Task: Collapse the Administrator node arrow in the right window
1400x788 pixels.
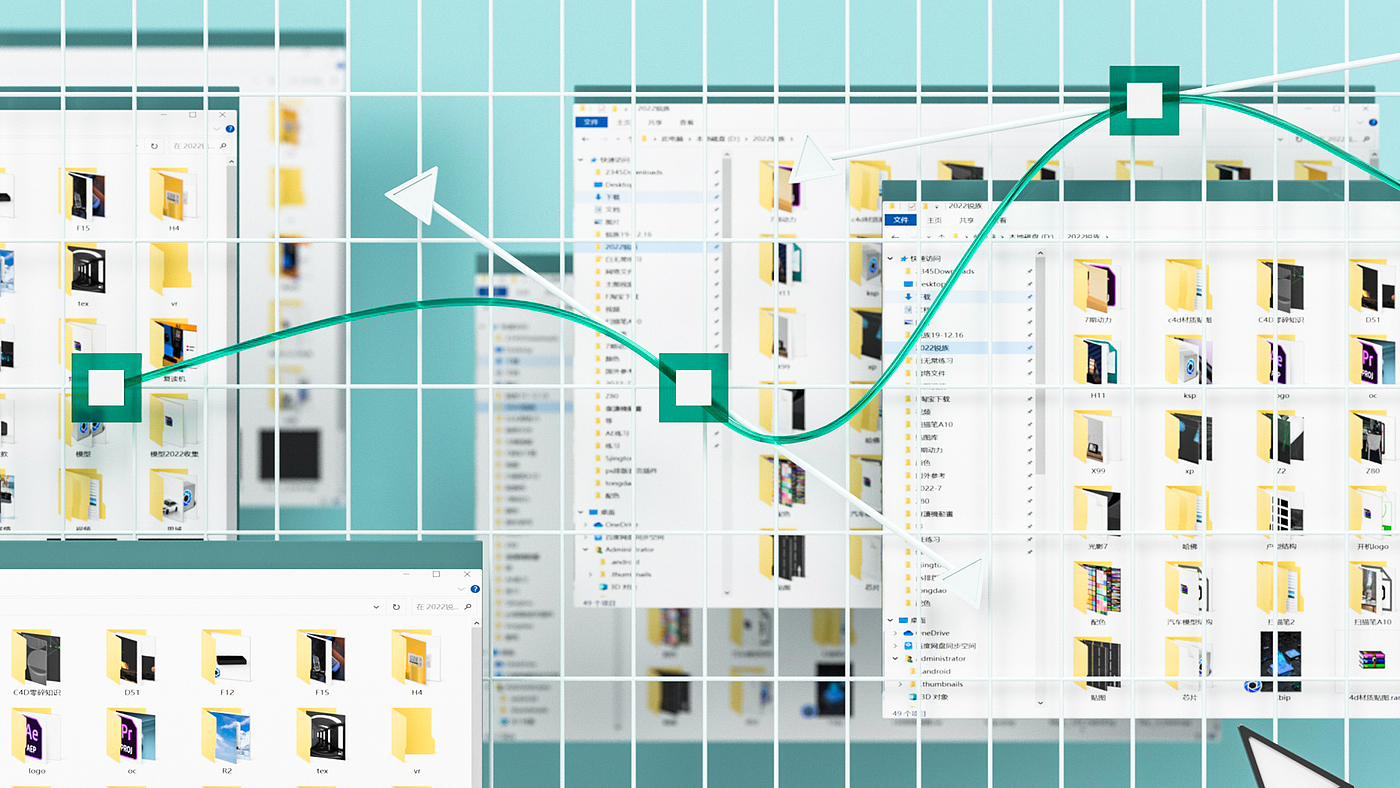Action: click(x=893, y=658)
